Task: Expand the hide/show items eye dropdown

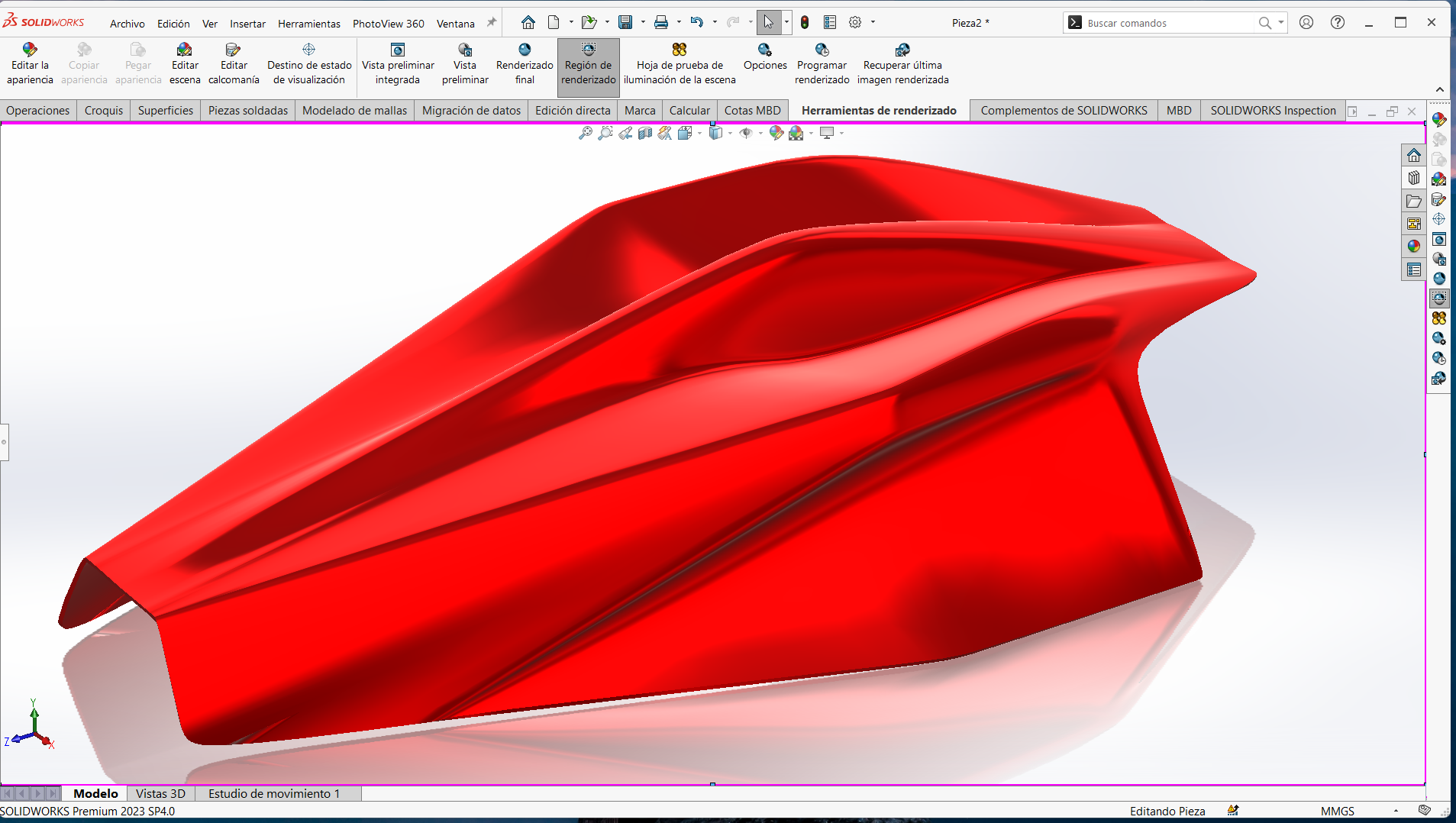Action: (x=760, y=134)
